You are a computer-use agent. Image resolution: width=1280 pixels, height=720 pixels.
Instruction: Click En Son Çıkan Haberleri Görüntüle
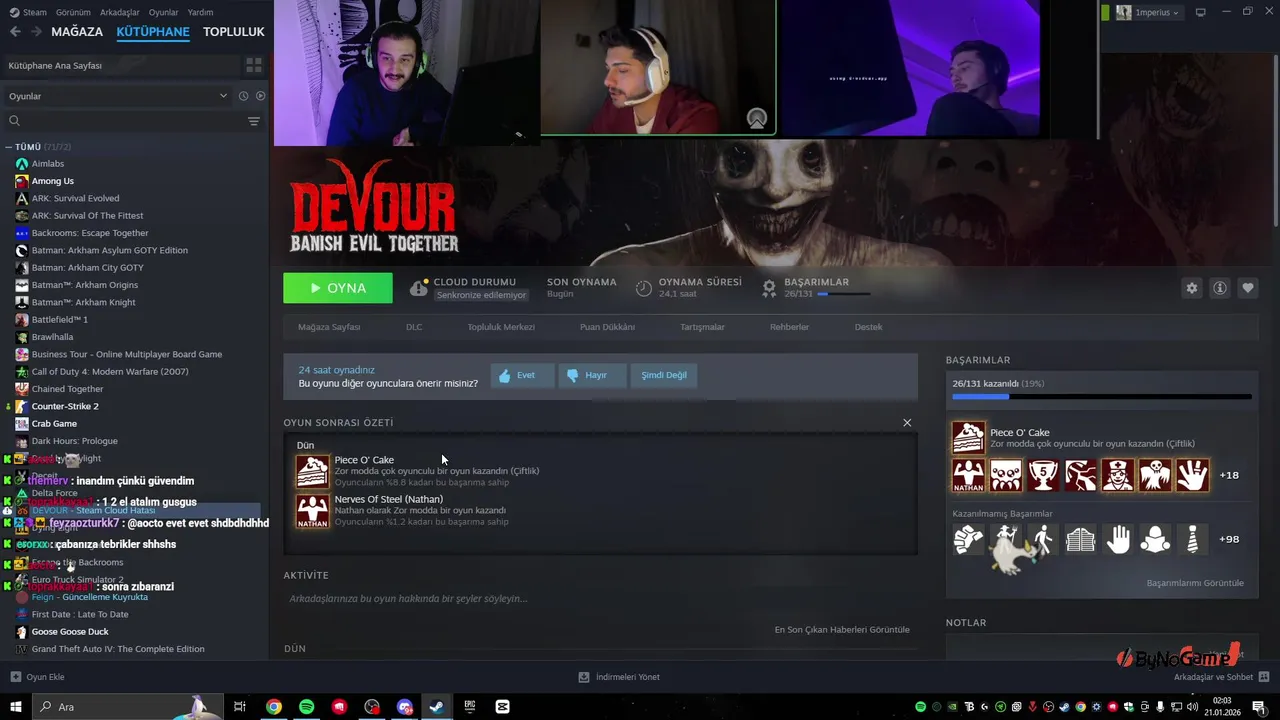[842, 630]
